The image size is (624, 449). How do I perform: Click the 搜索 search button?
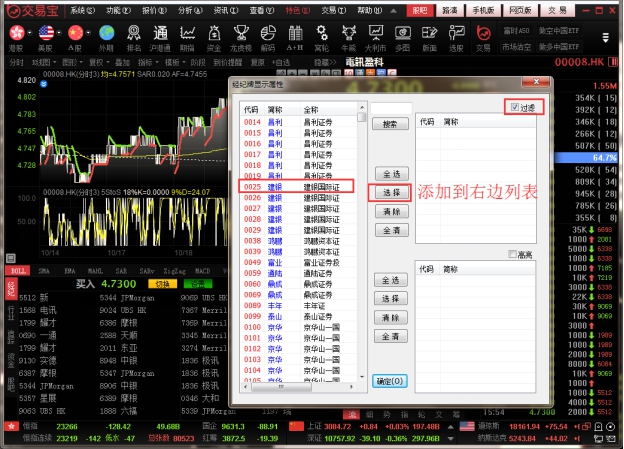pyautogui.click(x=390, y=125)
